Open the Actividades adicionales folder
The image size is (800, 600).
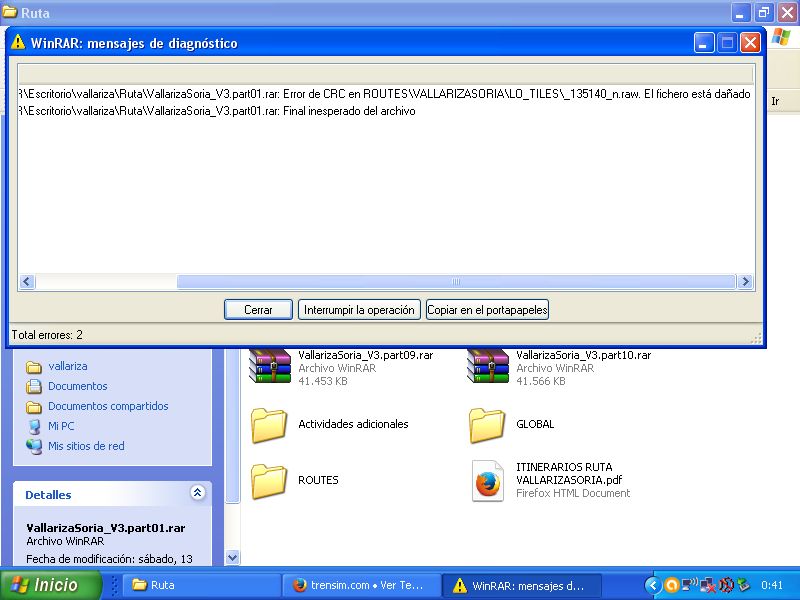pos(269,425)
